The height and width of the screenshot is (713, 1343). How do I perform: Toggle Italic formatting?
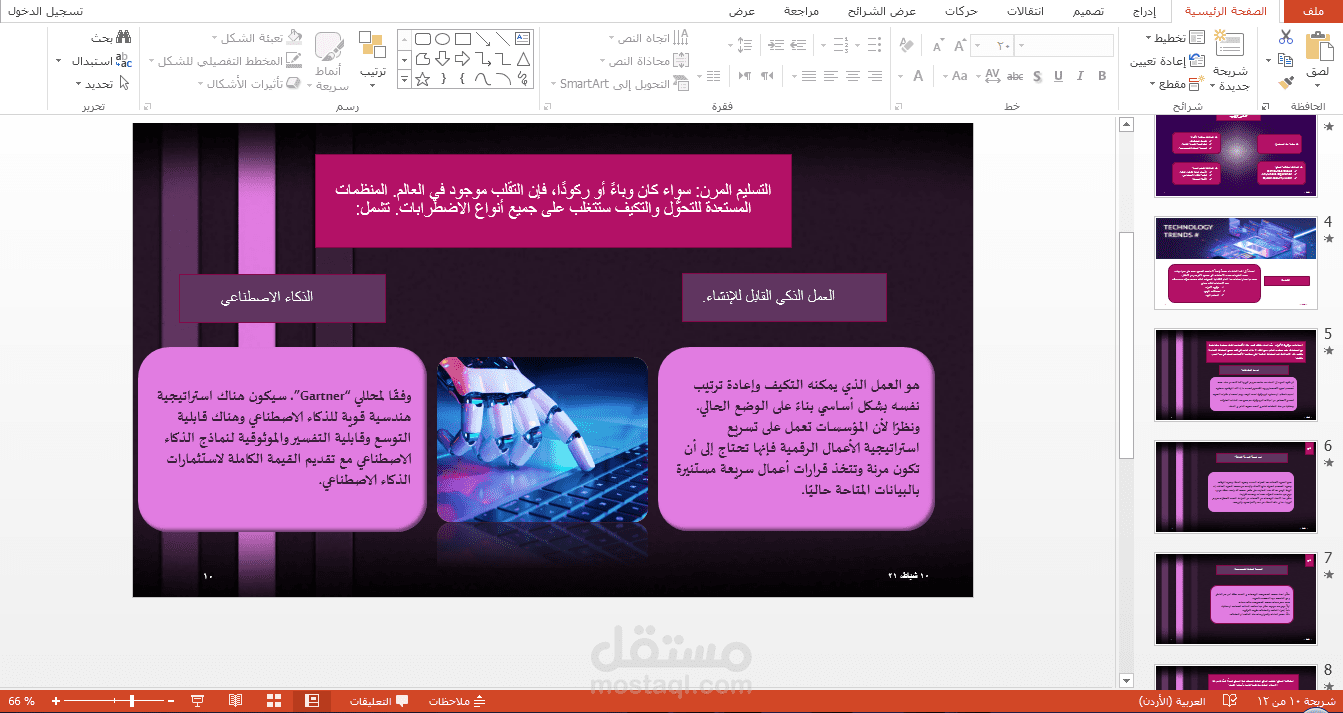1078,76
